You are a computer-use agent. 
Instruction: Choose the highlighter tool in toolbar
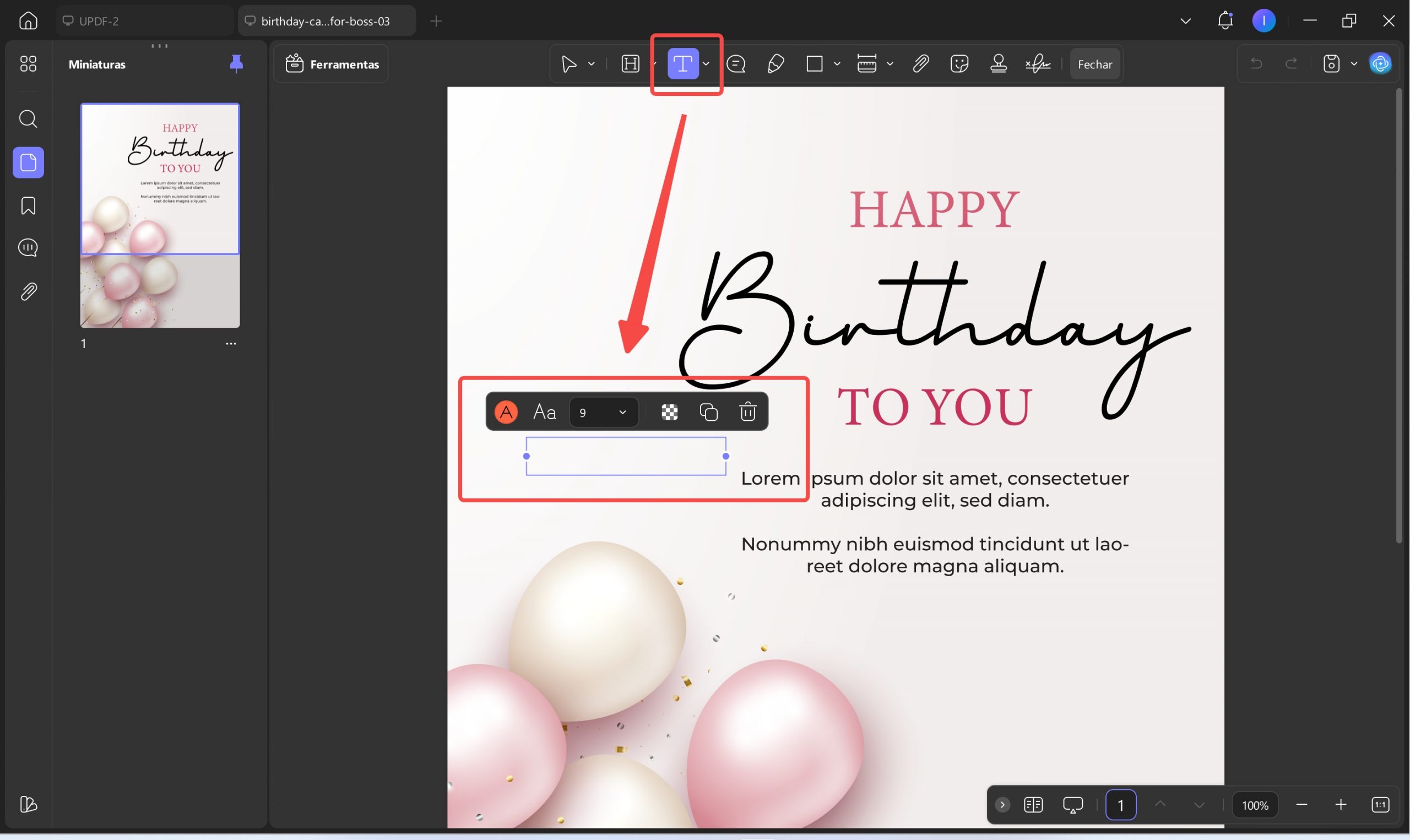click(x=630, y=64)
